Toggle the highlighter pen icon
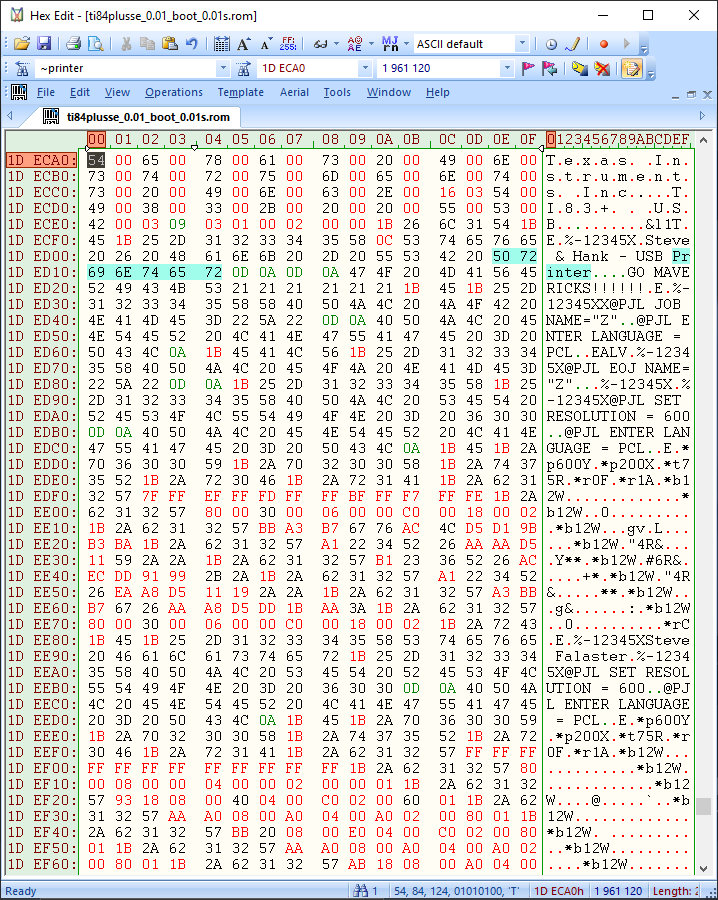This screenshot has height=900, width=718. coord(573,44)
